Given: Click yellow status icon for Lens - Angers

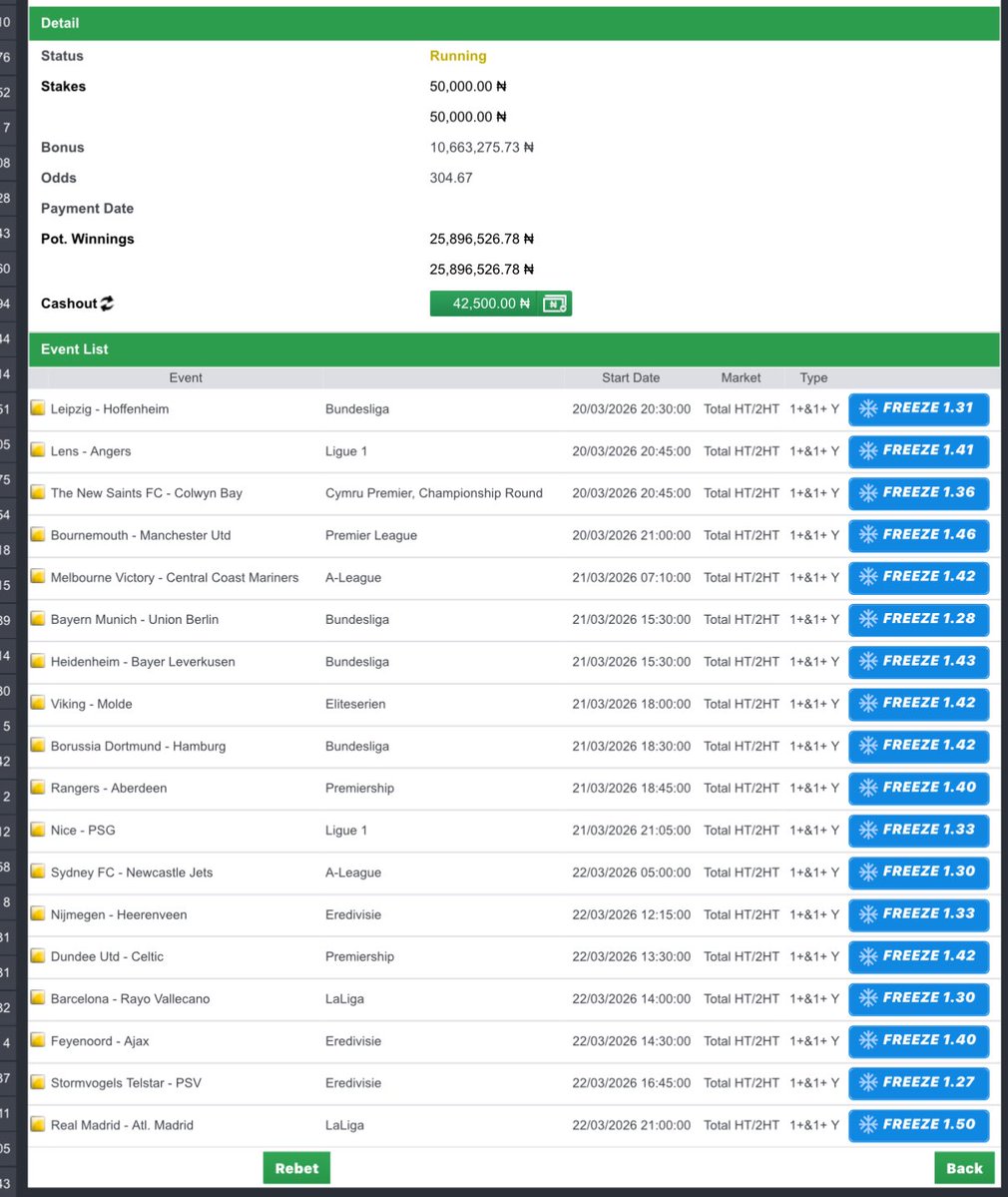Looking at the screenshot, I should pyautogui.click(x=37, y=449).
